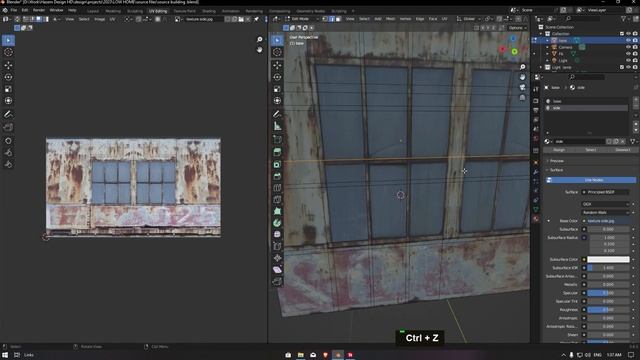Screen dimensions: 640x360
Task: Open the Modifiers properties tab wrench icon
Action: [536, 172]
